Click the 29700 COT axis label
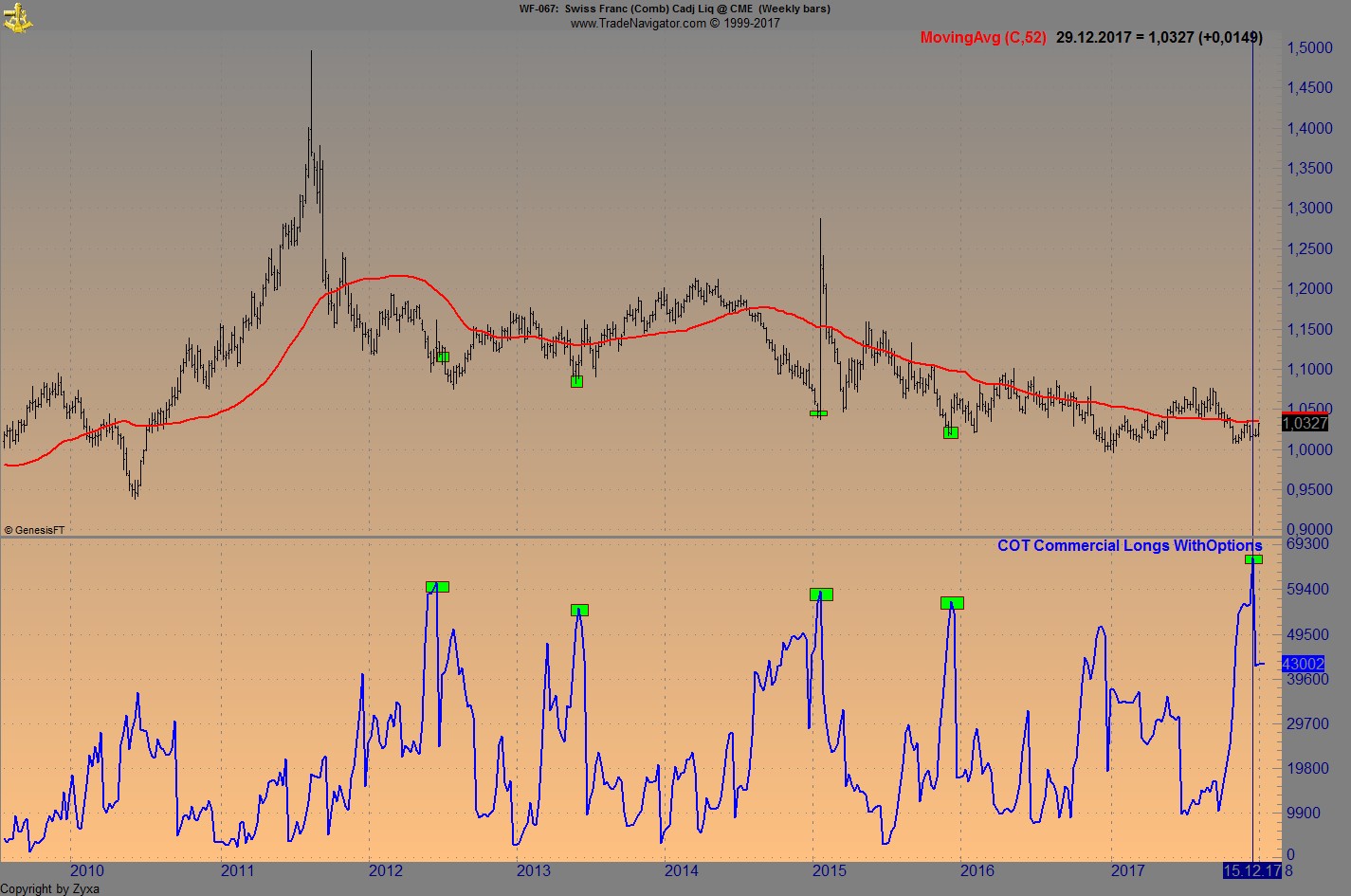This screenshot has height=896, width=1351. [1306, 724]
